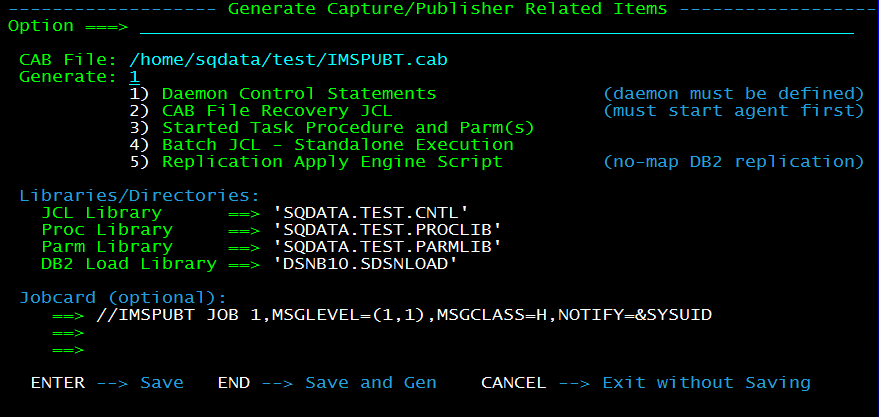Select the Generate value field
The image size is (879, 417).
coord(134,77)
